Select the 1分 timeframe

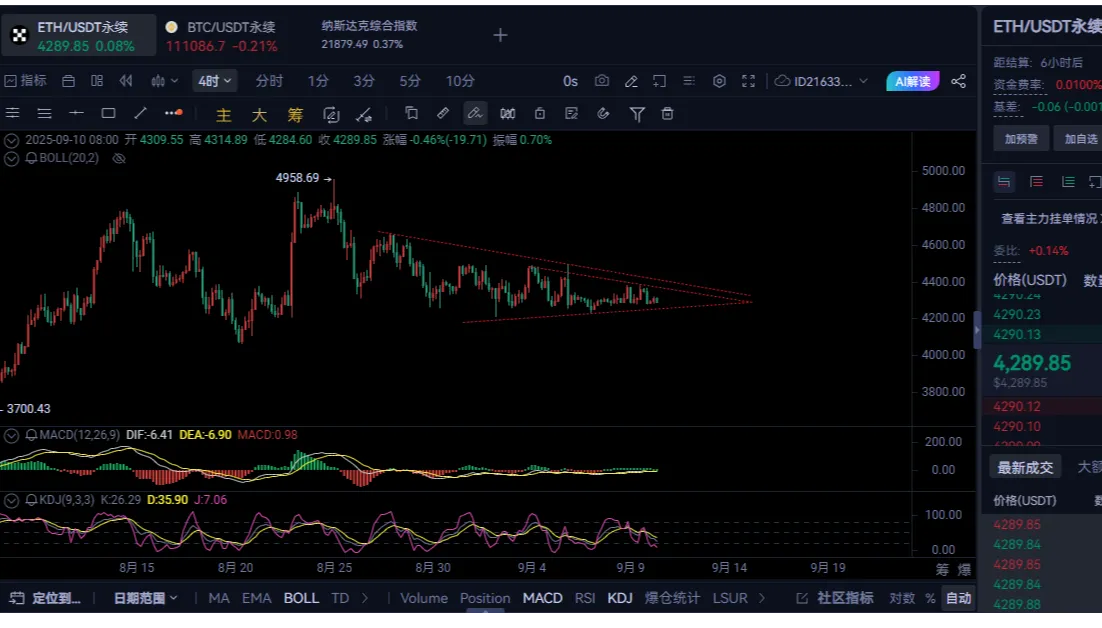pos(318,81)
